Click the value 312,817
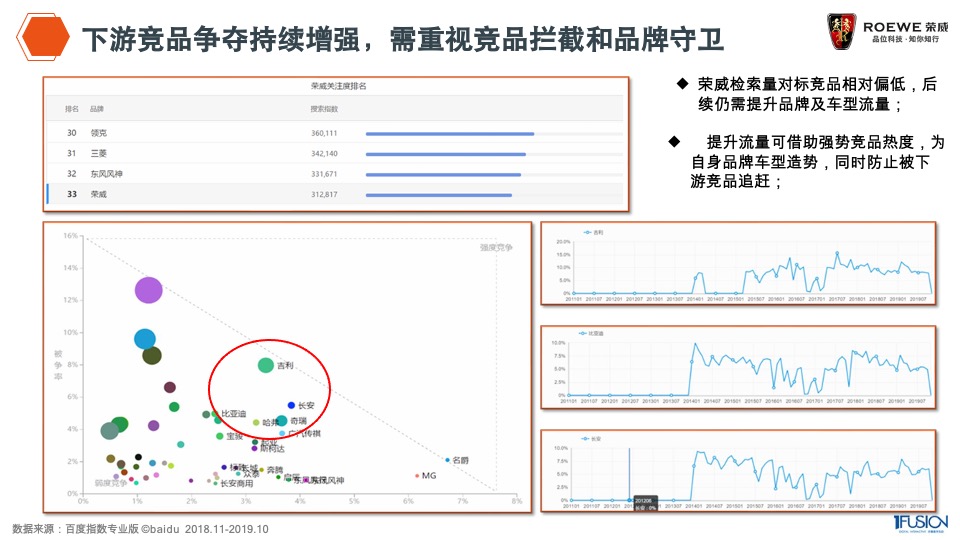960x540 pixels. [324, 195]
